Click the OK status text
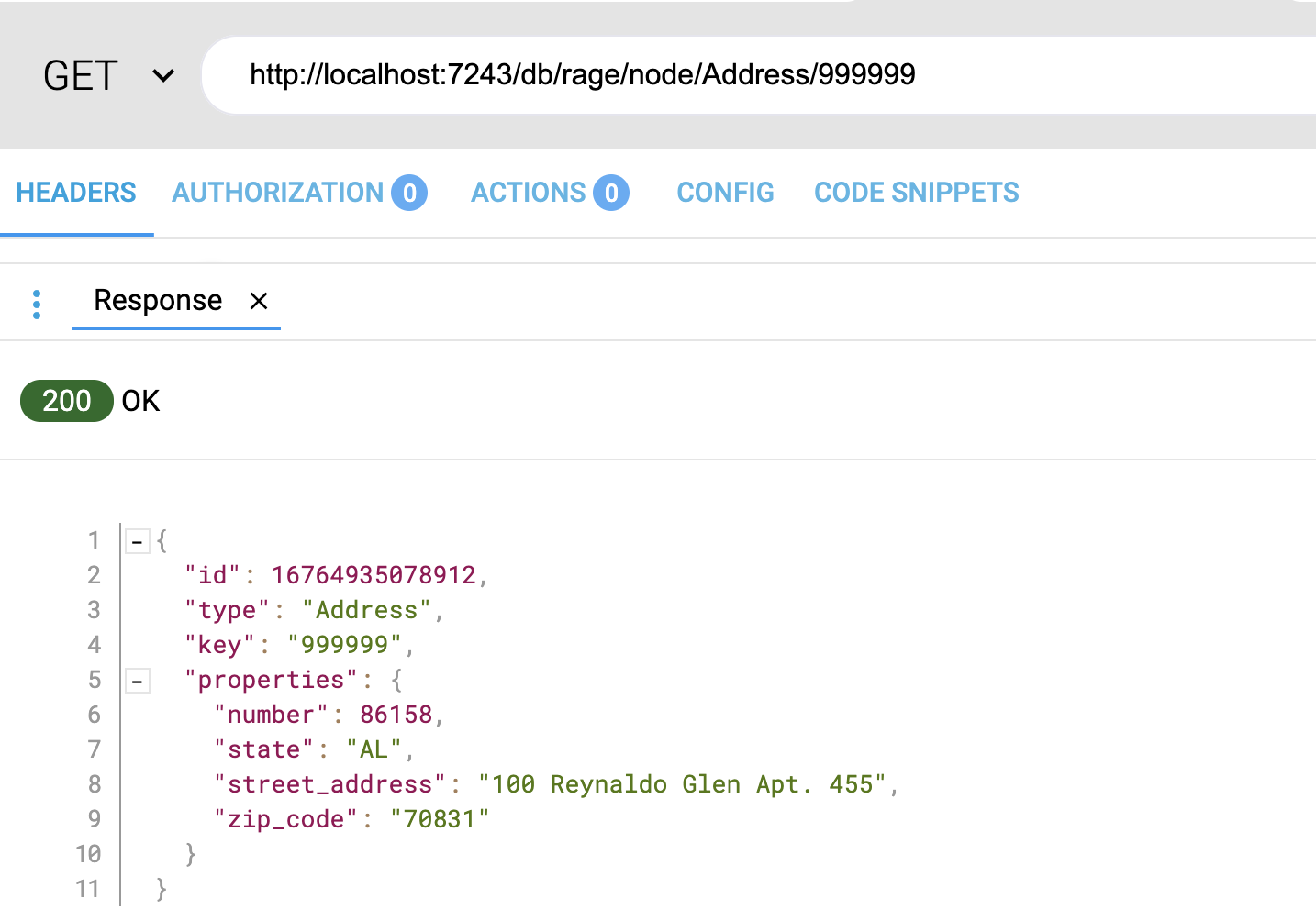The height and width of the screenshot is (921, 1316). tap(141, 401)
